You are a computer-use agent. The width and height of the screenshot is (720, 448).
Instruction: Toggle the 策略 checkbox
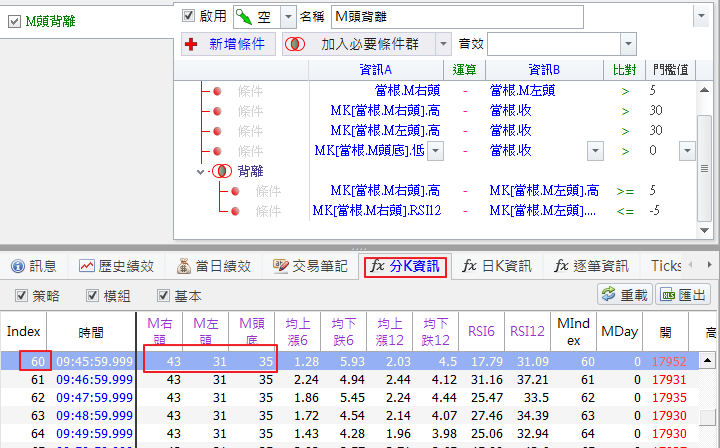tap(21, 296)
